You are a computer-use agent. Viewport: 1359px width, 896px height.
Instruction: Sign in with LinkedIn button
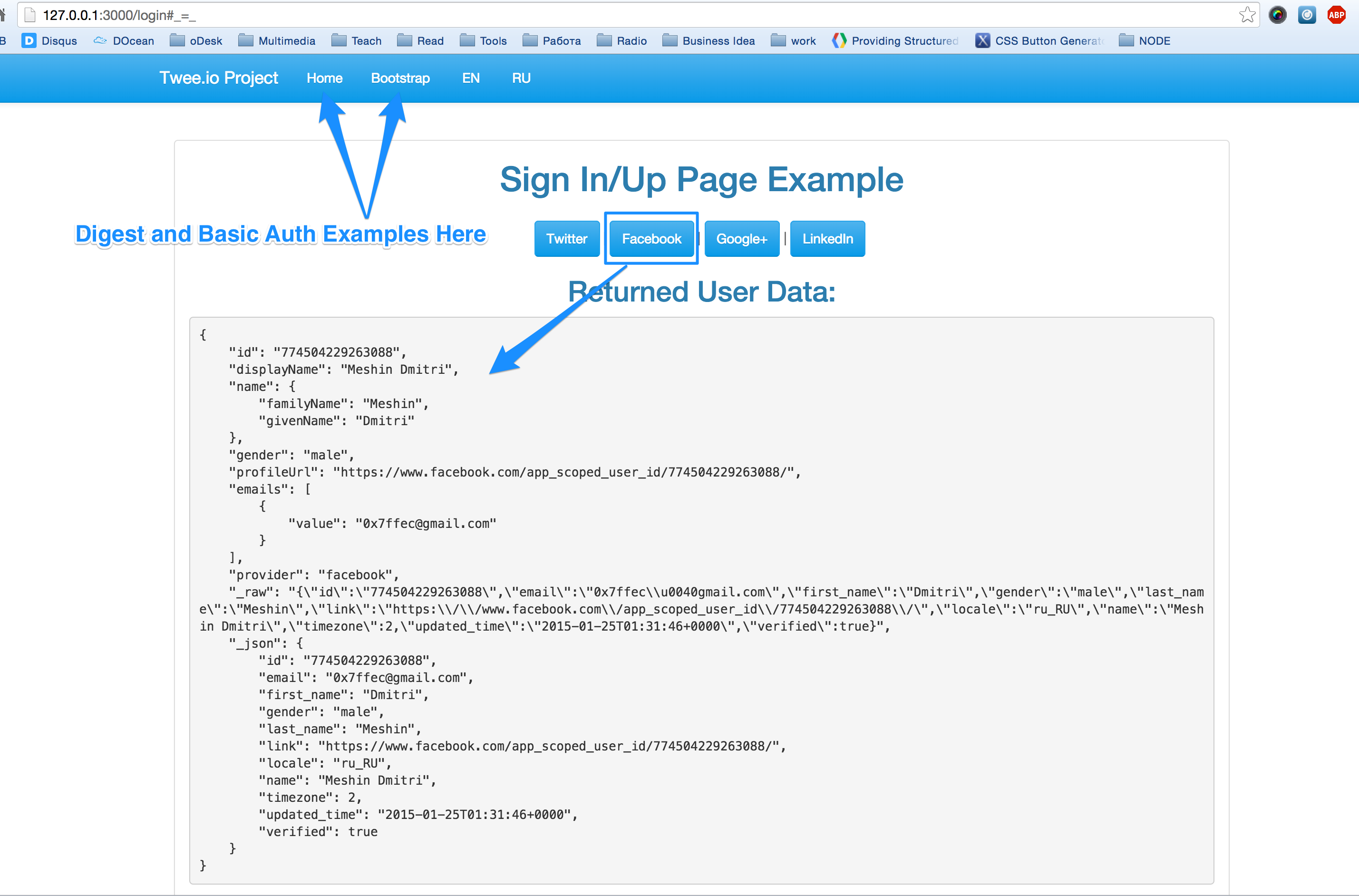[x=827, y=239]
